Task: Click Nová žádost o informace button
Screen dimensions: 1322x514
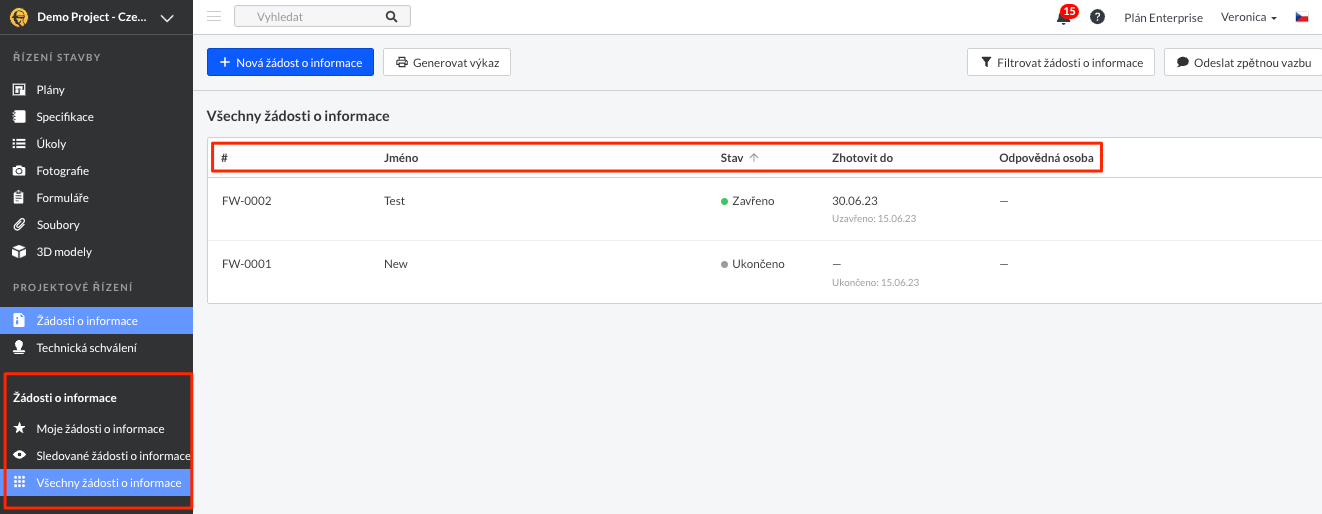Action: point(290,62)
